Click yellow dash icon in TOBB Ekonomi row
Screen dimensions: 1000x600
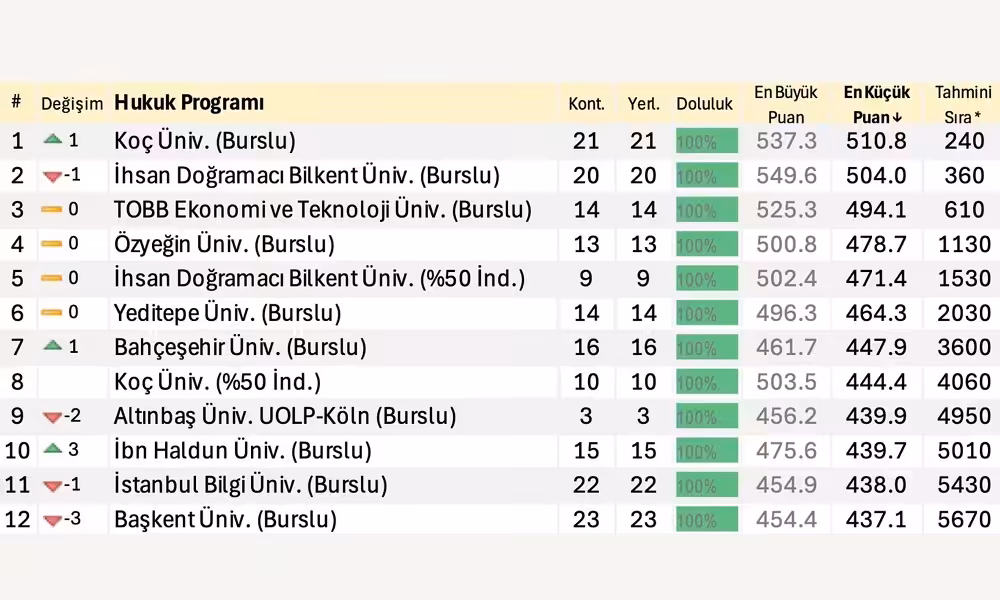click(52, 210)
